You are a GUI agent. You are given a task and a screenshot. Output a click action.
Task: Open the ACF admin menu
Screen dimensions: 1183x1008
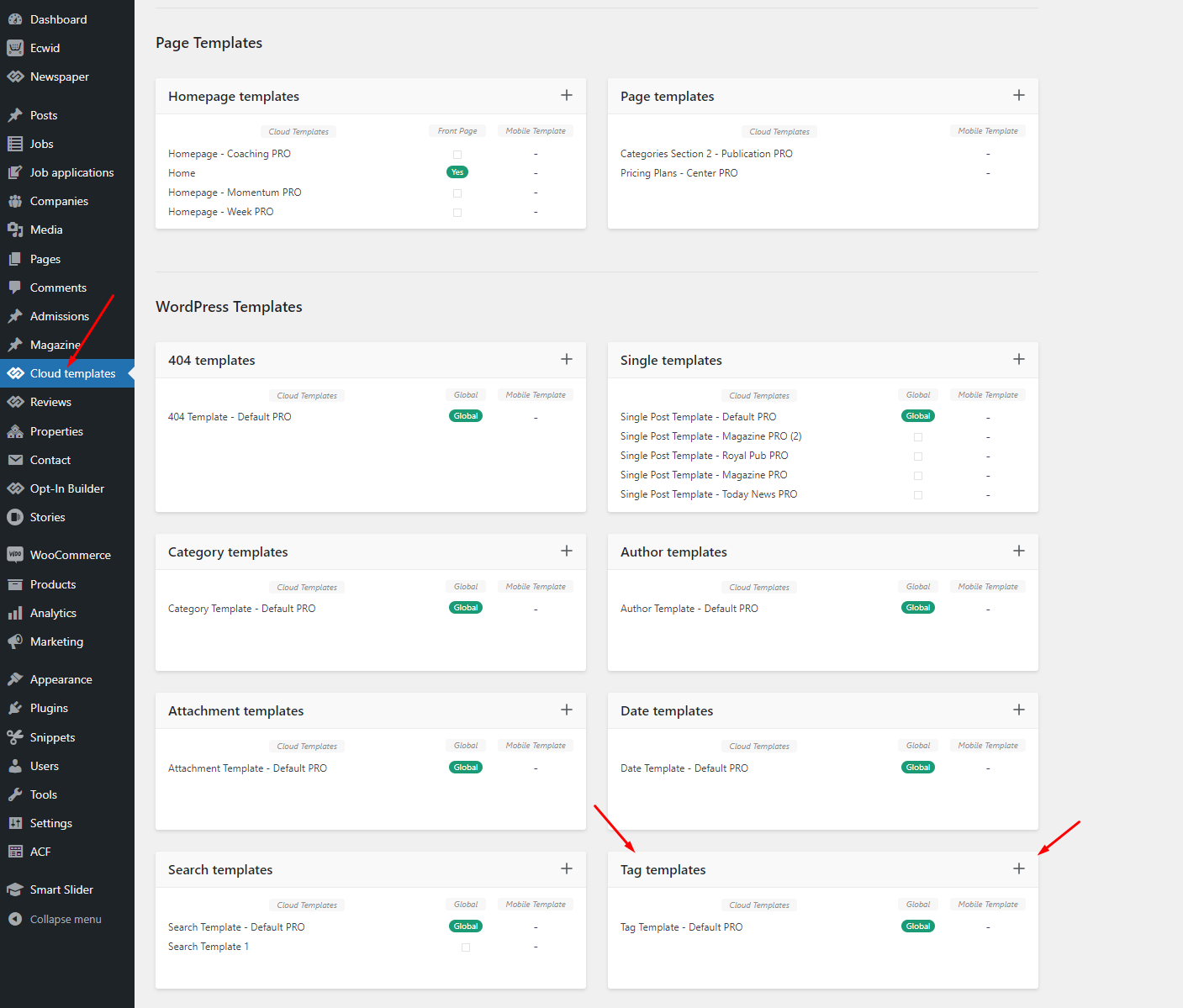click(67, 852)
